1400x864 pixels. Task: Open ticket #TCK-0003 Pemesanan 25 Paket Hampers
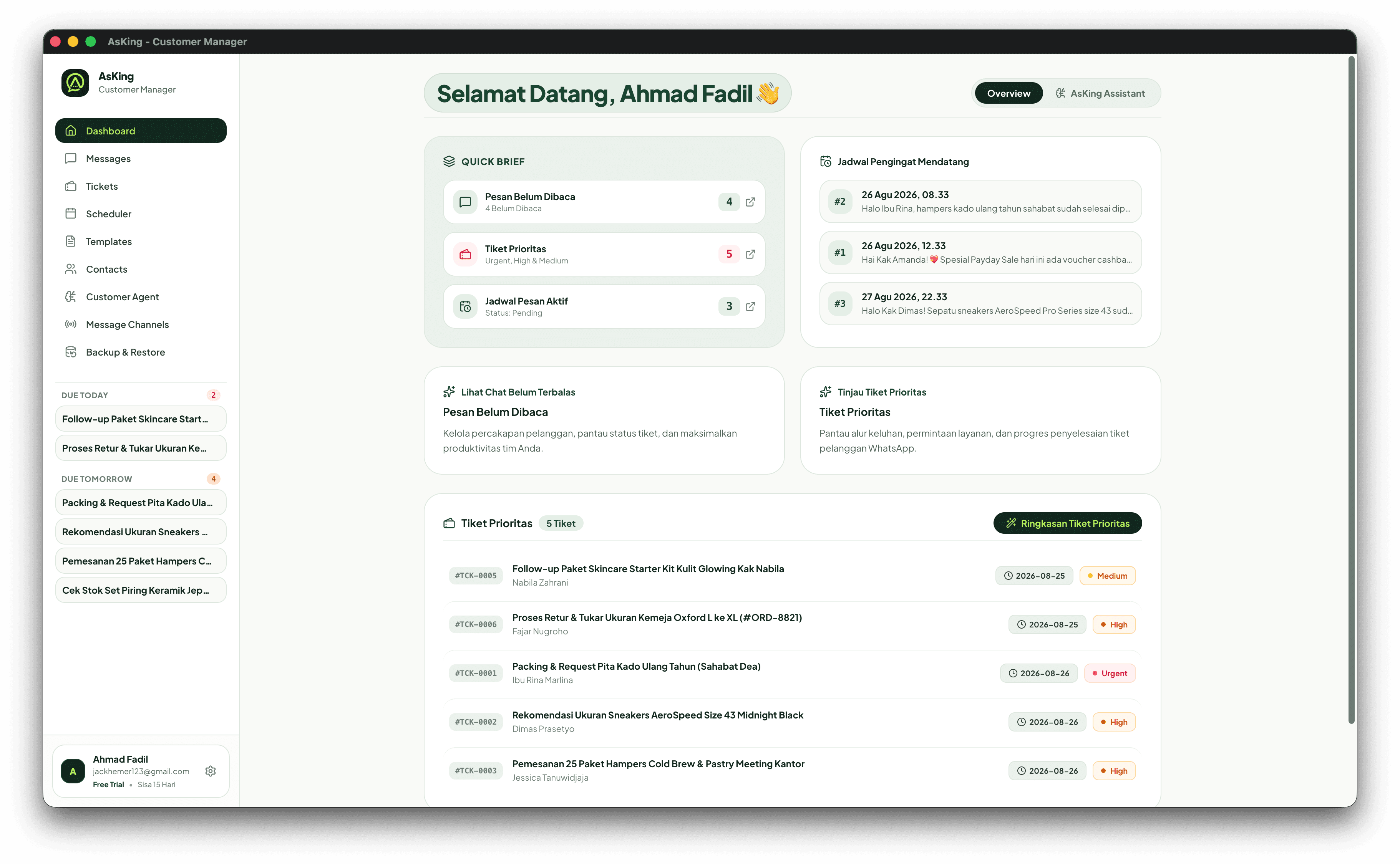pos(792,770)
